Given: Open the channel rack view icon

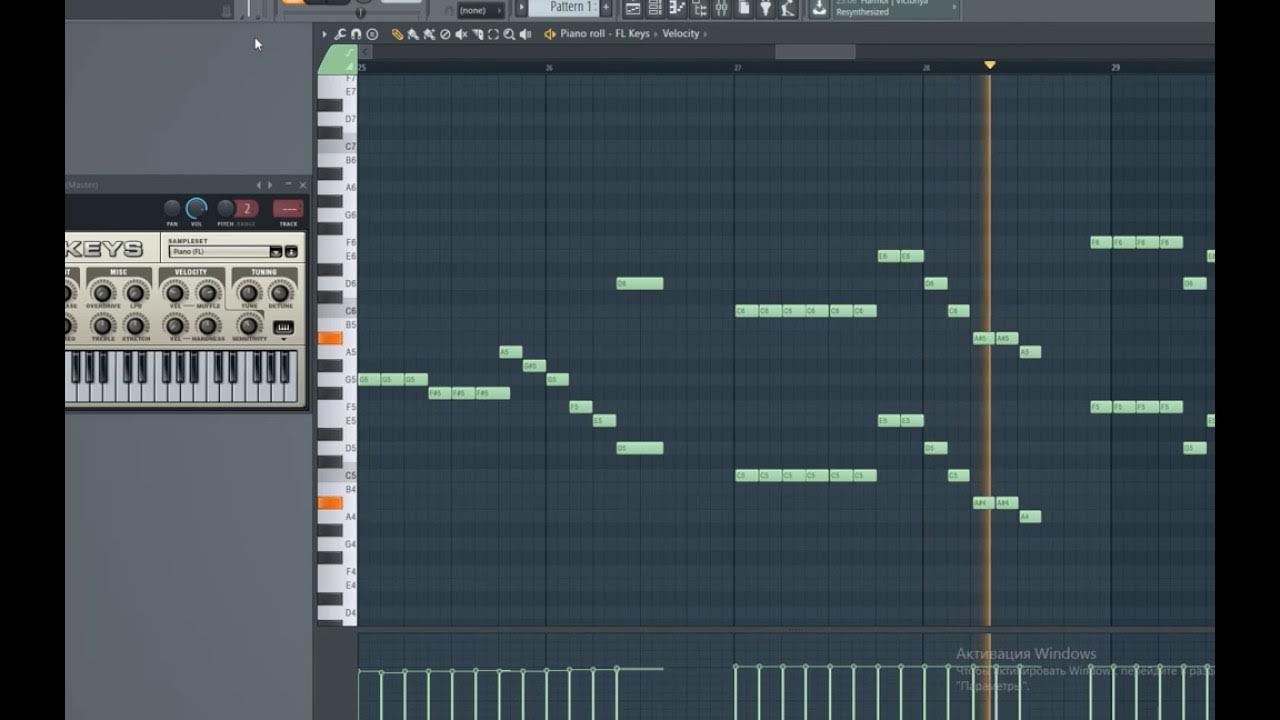Looking at the screenshot, I should (x=655, y=8).
